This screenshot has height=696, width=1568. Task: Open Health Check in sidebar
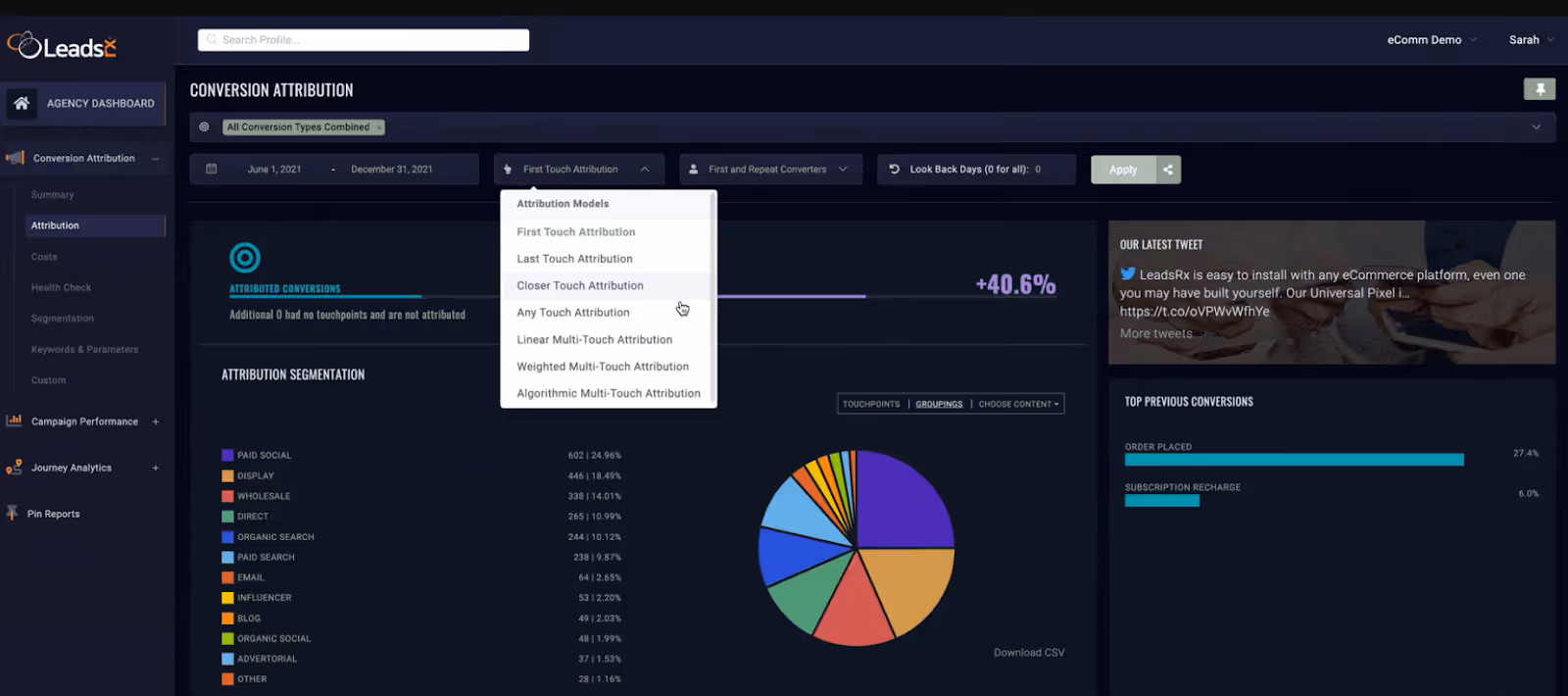(61, 287)
